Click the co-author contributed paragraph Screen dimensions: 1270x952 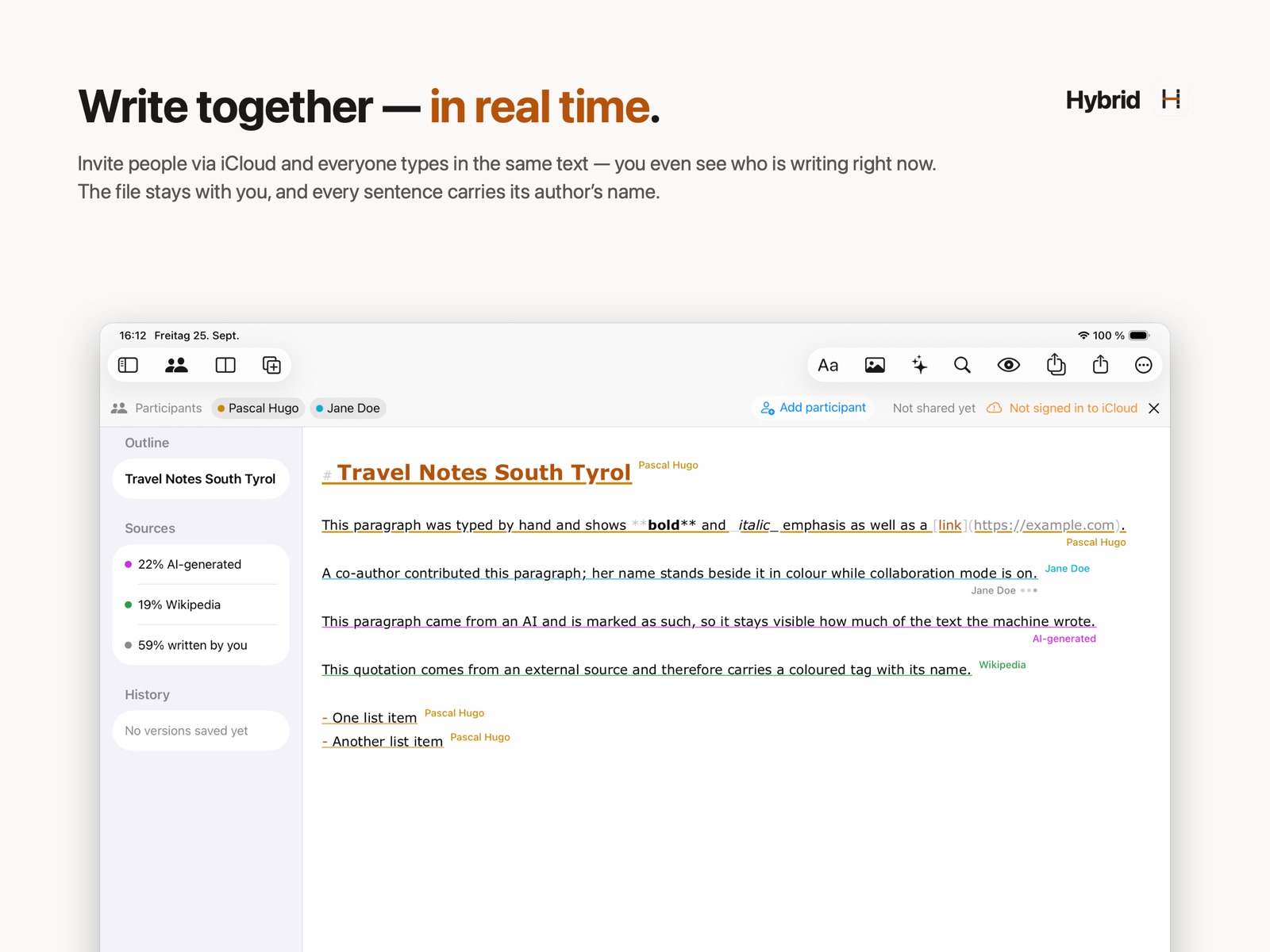coord(679,574)
